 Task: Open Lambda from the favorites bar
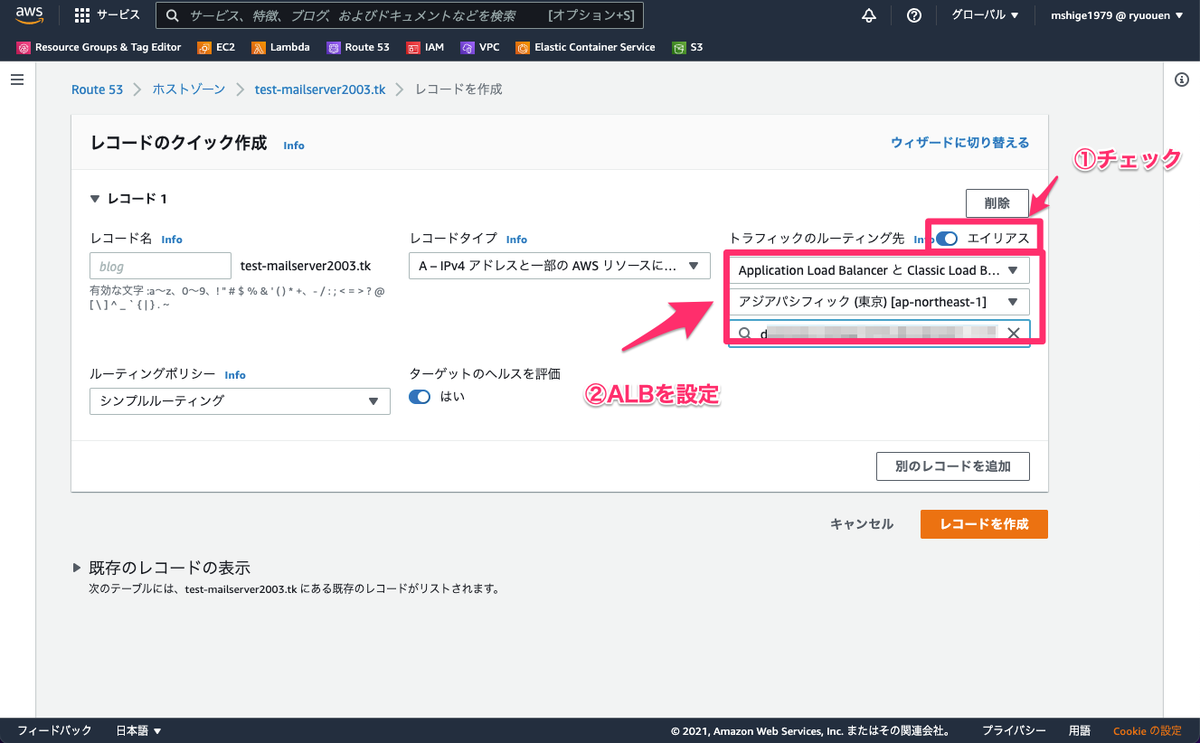(x=280, y=46)
